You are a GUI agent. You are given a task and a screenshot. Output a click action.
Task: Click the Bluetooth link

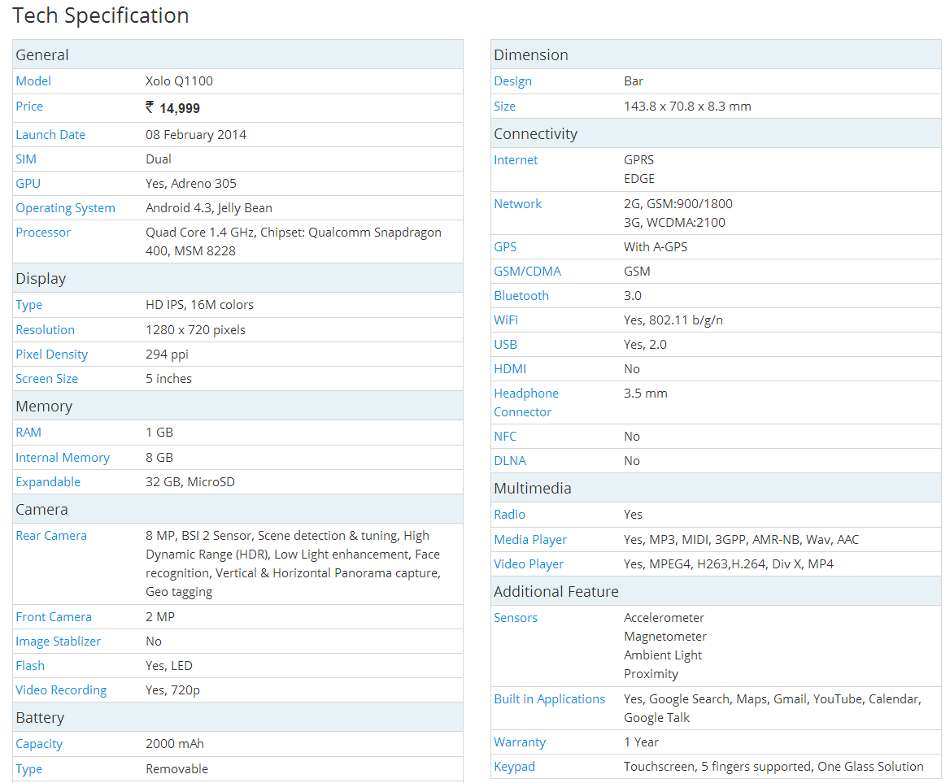pyautogui.click(x=521, y=296)
